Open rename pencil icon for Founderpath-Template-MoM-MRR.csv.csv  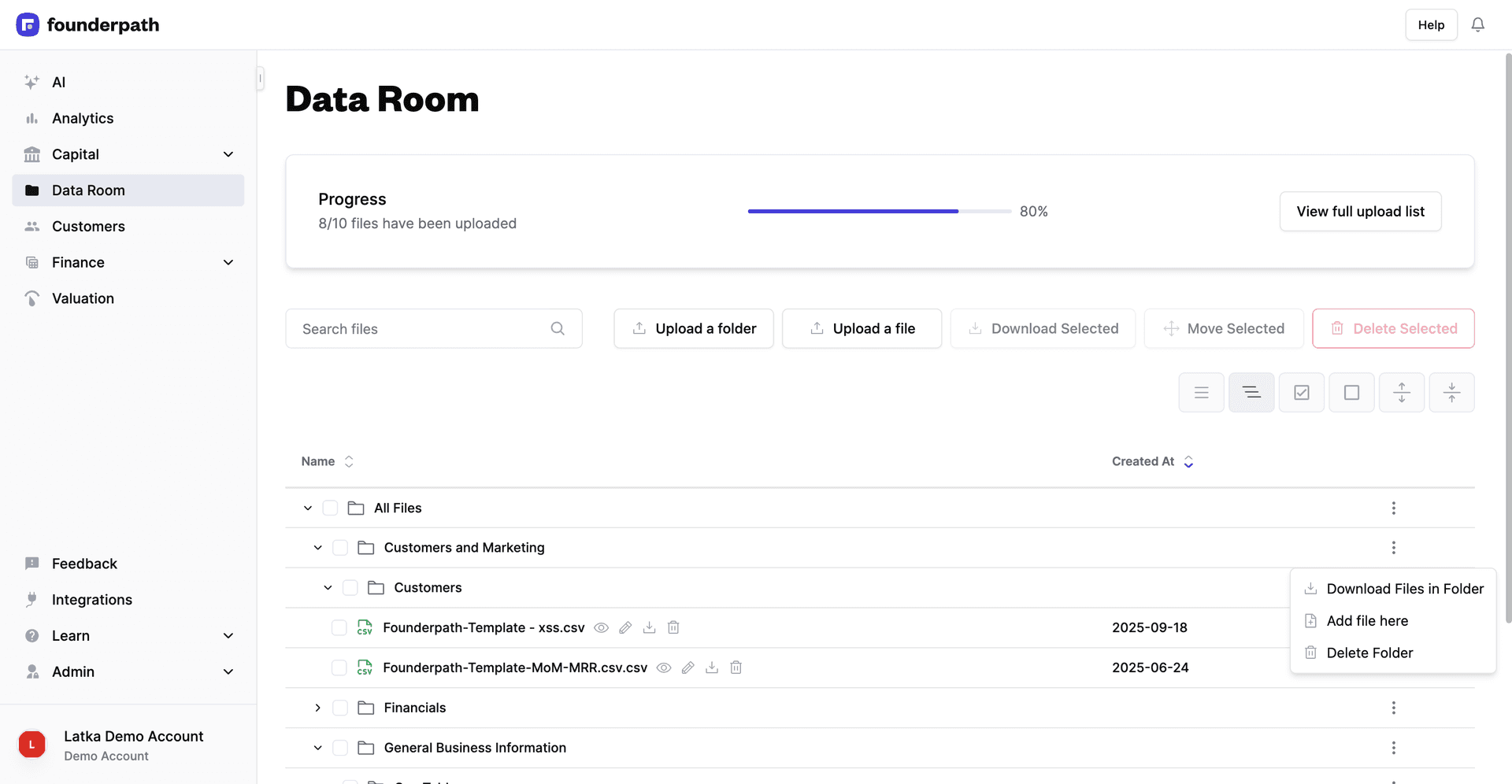point(687,667)
